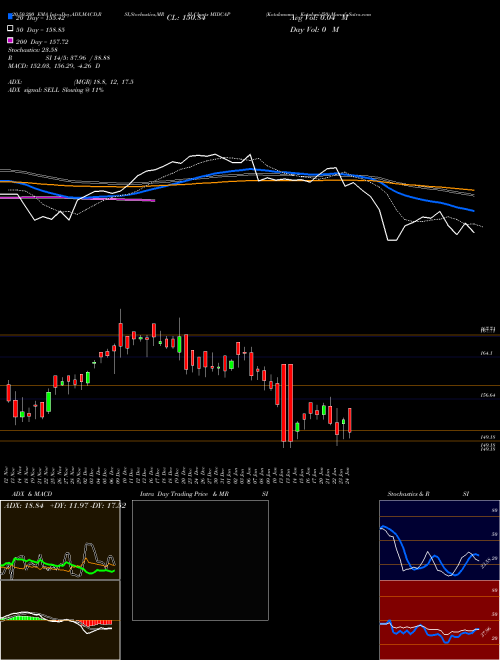Viewport: 500px width, 660px height.
Task: Open the MACD histogram thumbnail chart
Action: click(x=60, y=620)
